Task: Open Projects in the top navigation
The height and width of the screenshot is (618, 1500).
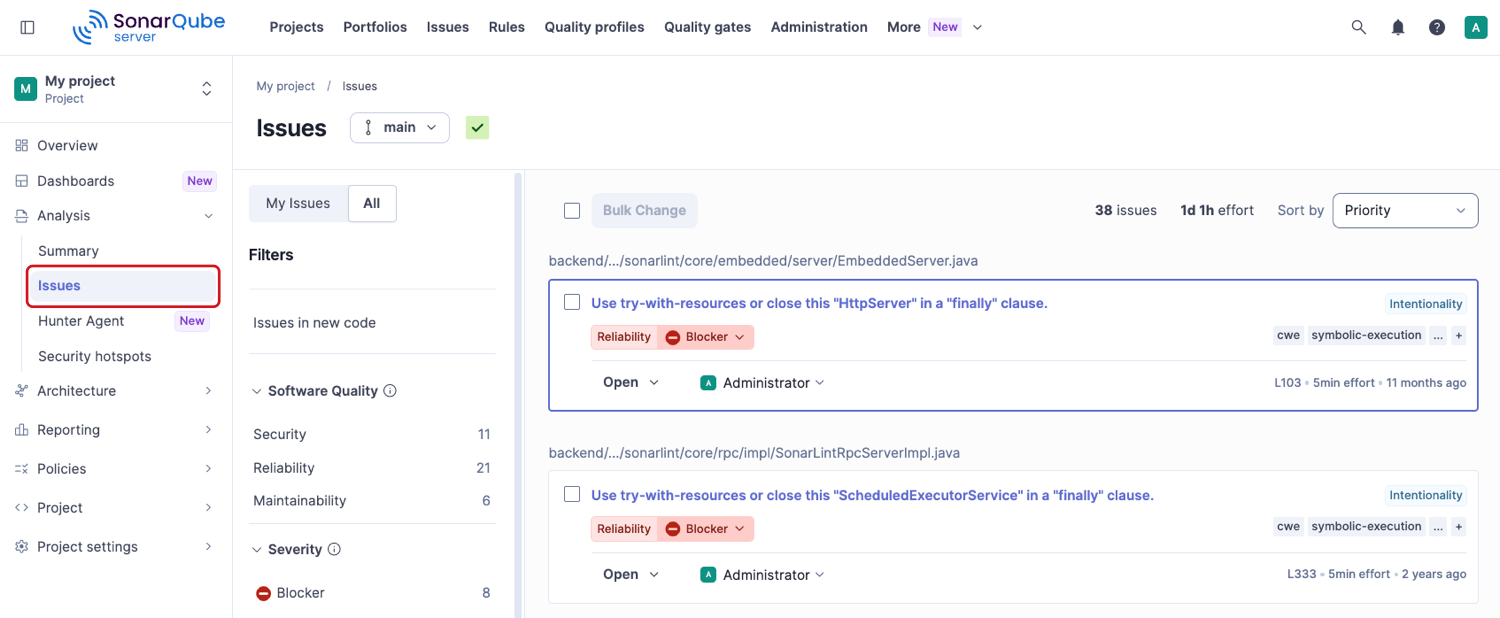Action: click(x=296, y=27)
